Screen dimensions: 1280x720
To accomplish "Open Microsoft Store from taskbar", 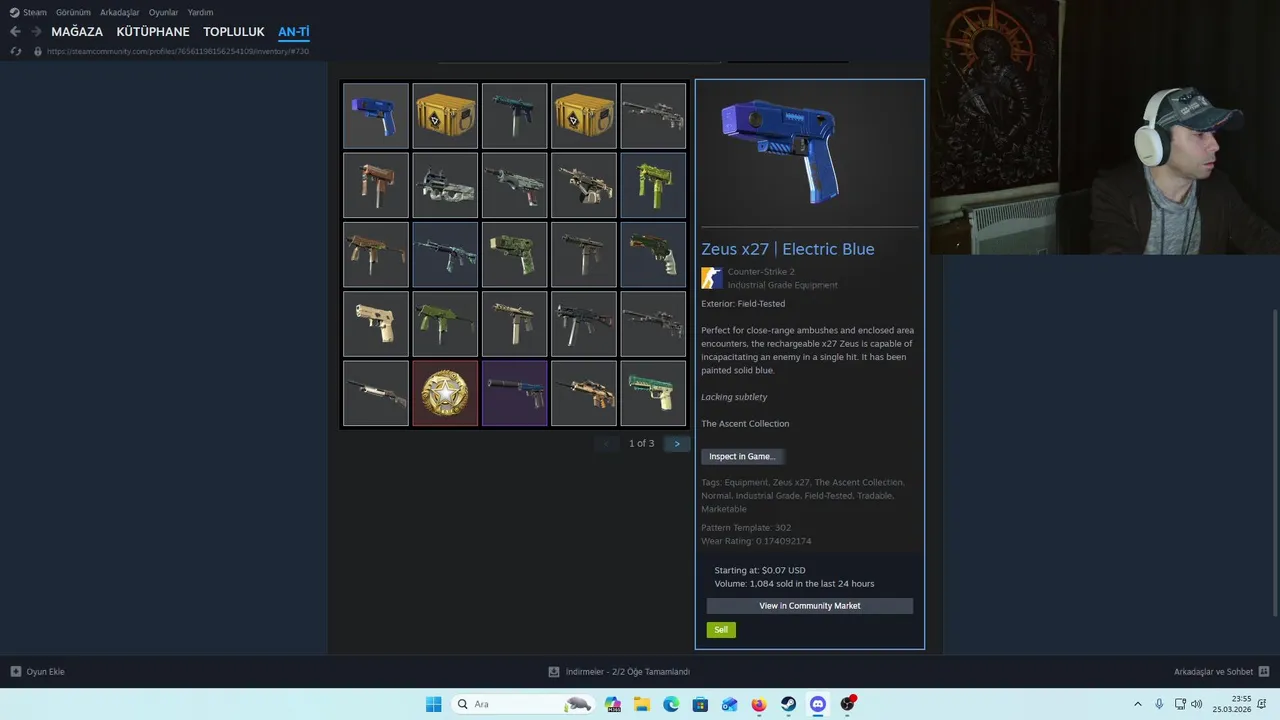I will pyautogui.click(x=700, y=704).
